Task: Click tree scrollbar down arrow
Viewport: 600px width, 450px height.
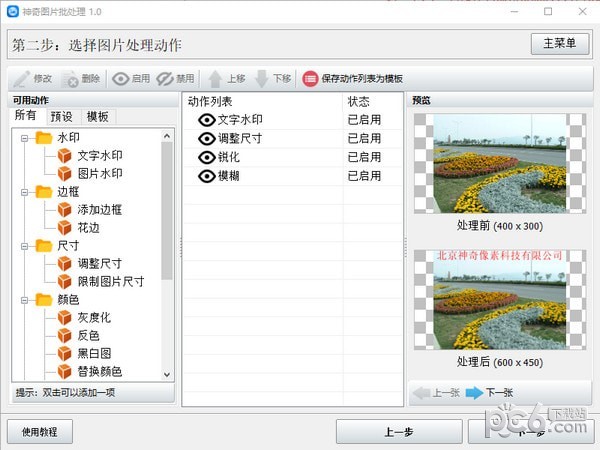Action: point(167,375)
